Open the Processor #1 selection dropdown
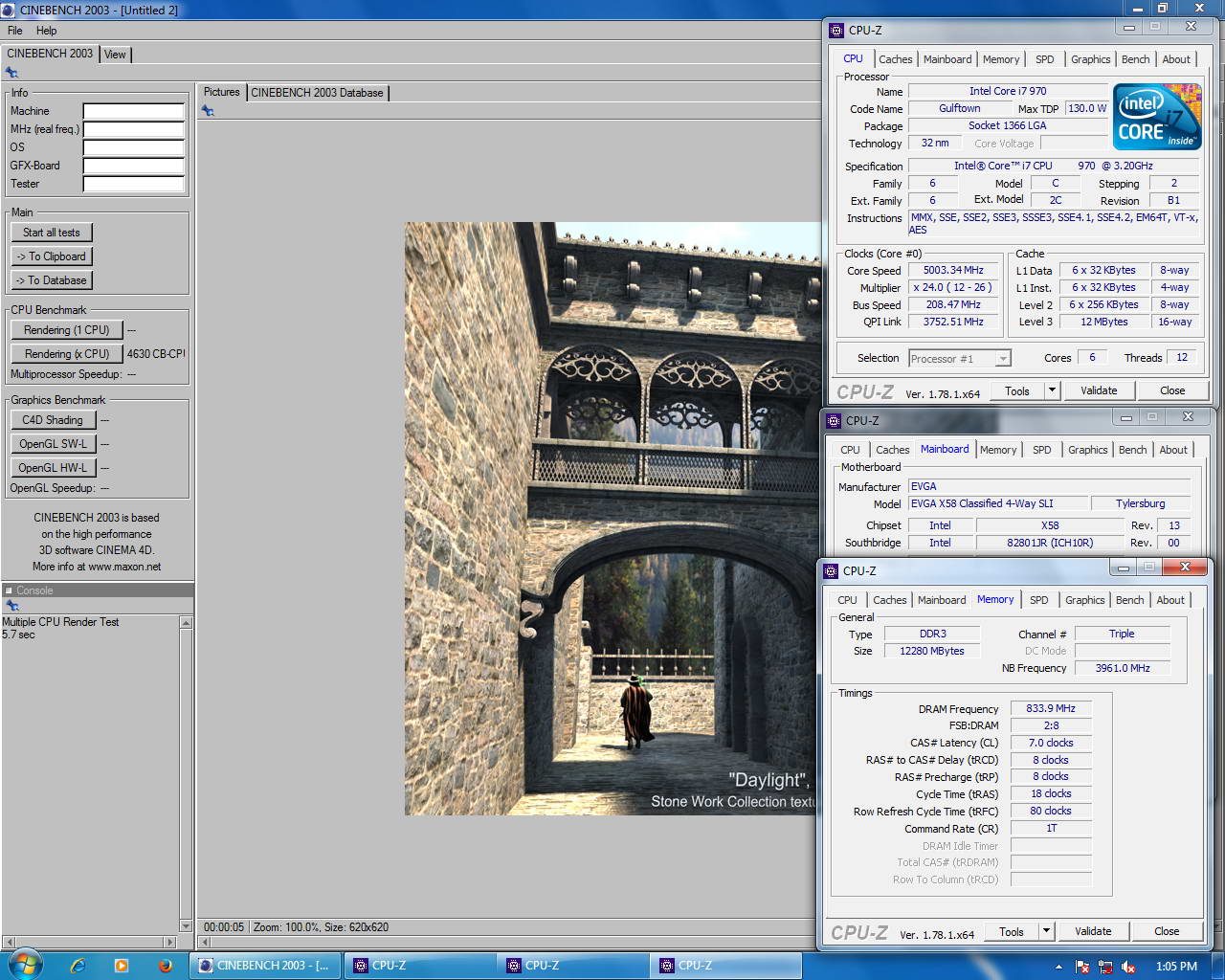This screenshot has width=1225, height=980. [959, 359]
